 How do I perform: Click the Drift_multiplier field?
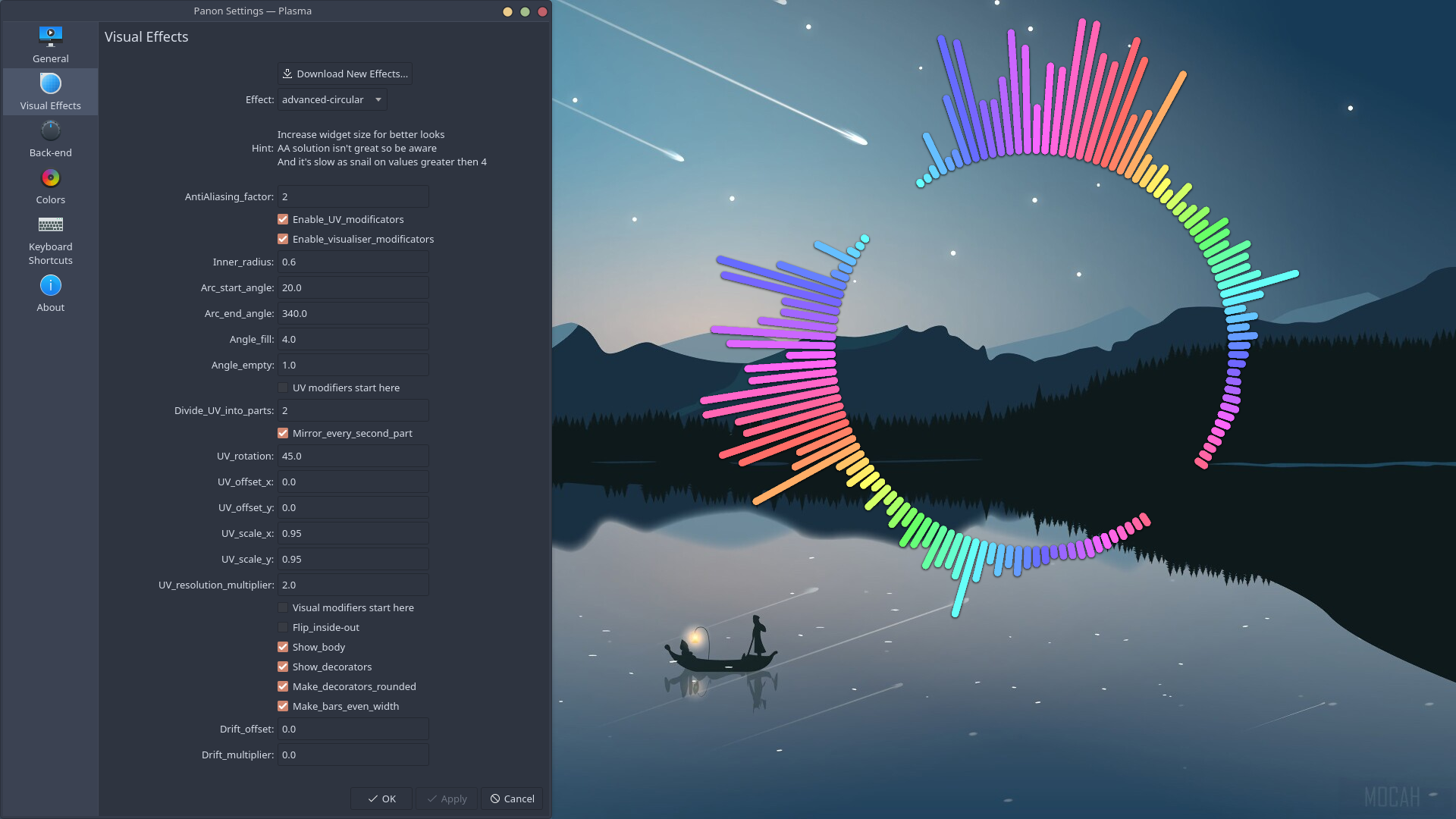pos(353,755)
